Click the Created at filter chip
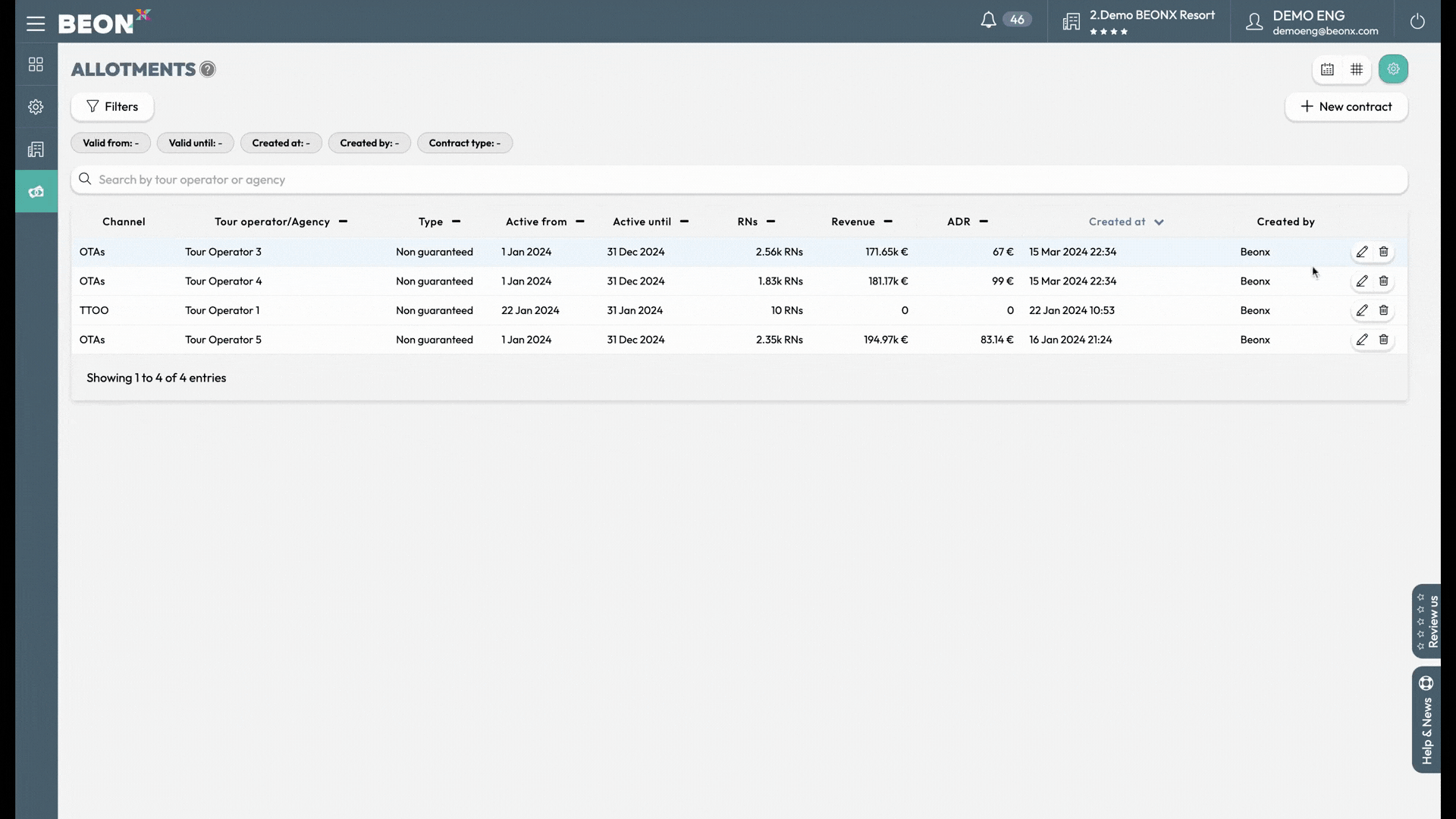 (281, 143)
